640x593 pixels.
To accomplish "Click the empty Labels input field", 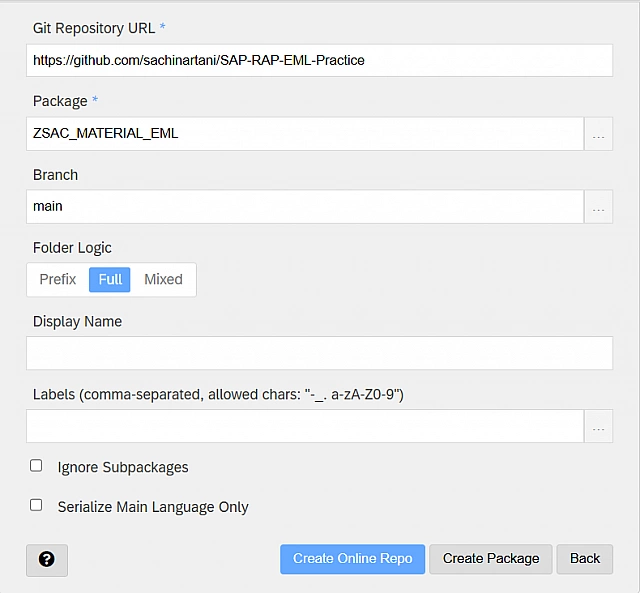I will [304, 426].
